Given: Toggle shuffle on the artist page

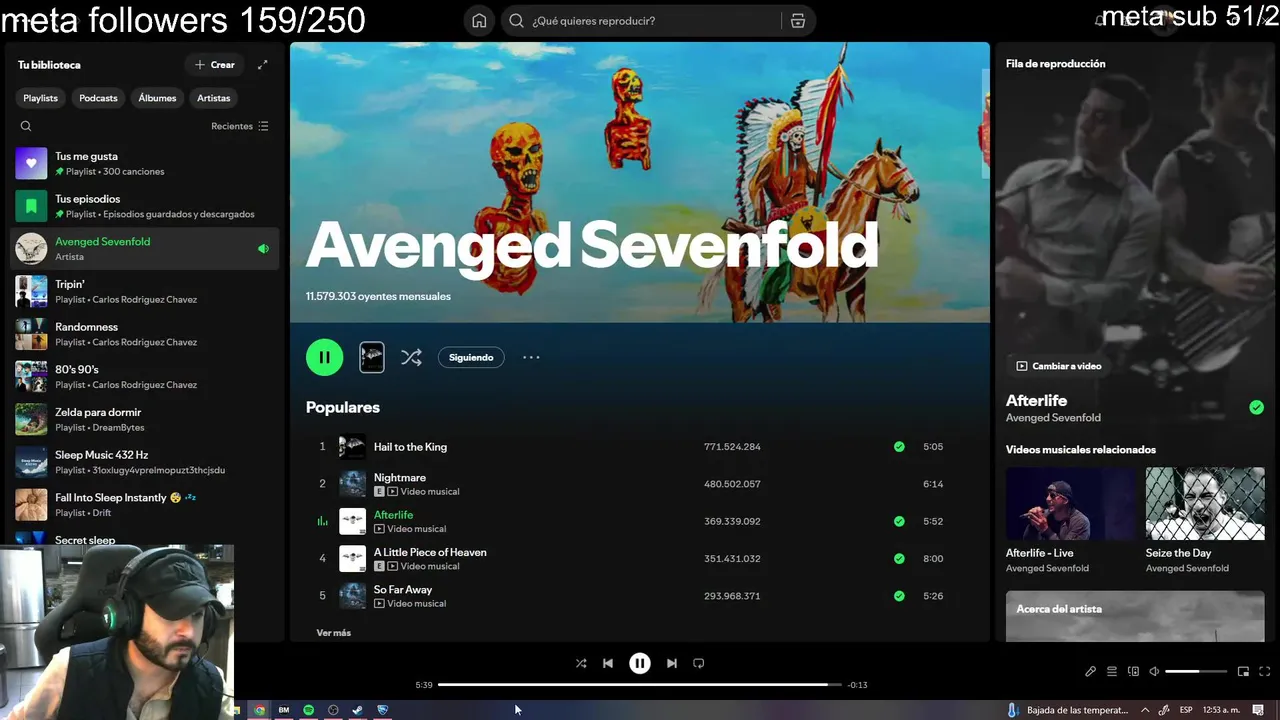Looking at the screenshot, I should [411, 357].
